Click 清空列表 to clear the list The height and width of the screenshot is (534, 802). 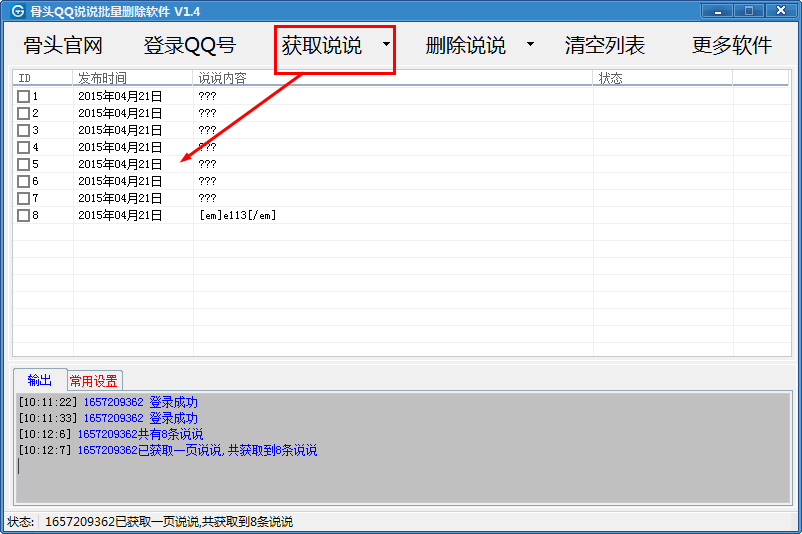pyautogui.click(x=605, y=46)
